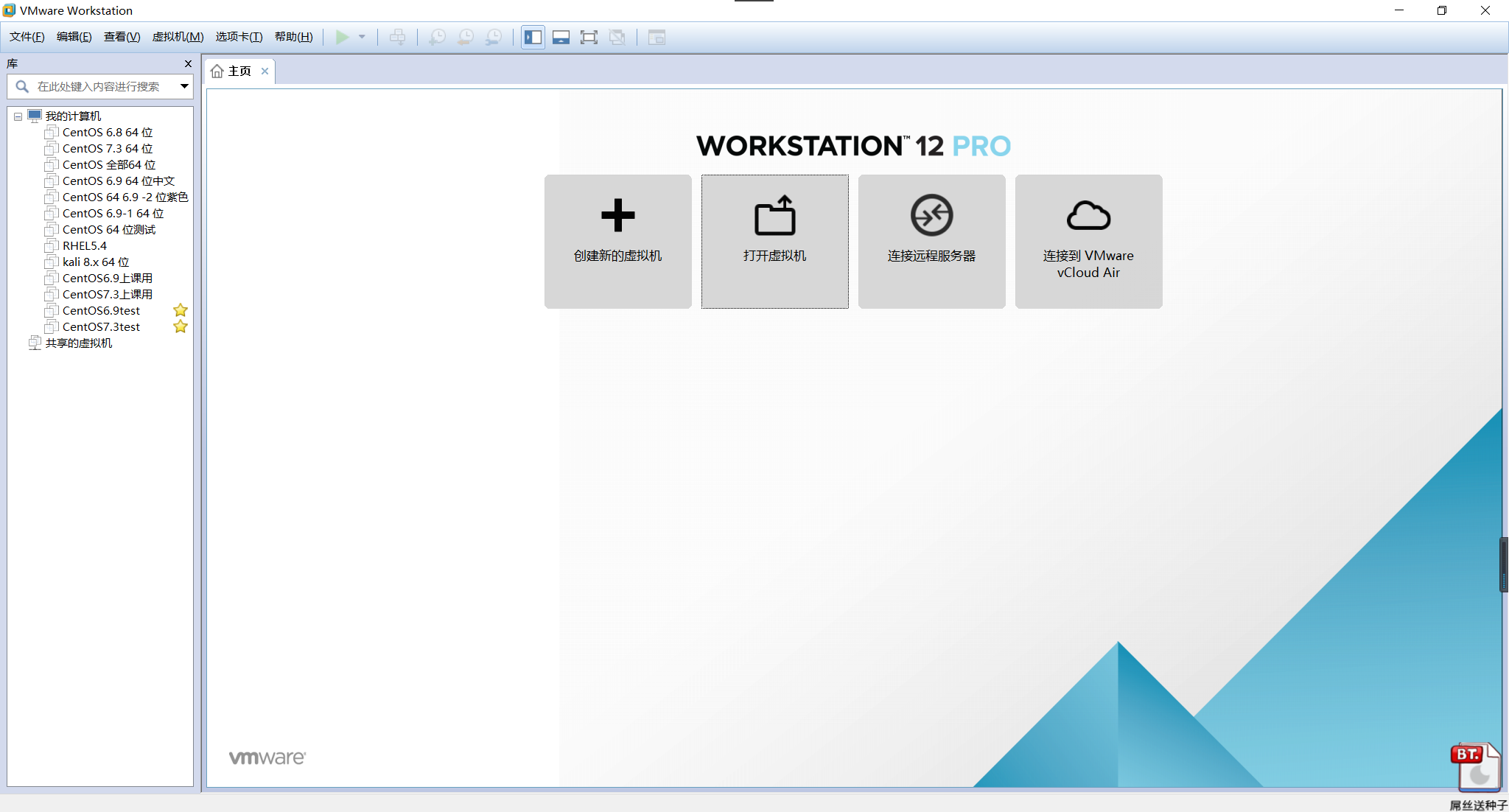This screenshot has width=1509, height=812.
Task: Select VM CentOS 64 6.9 -2 位紫色
Action: coord(125,197)
